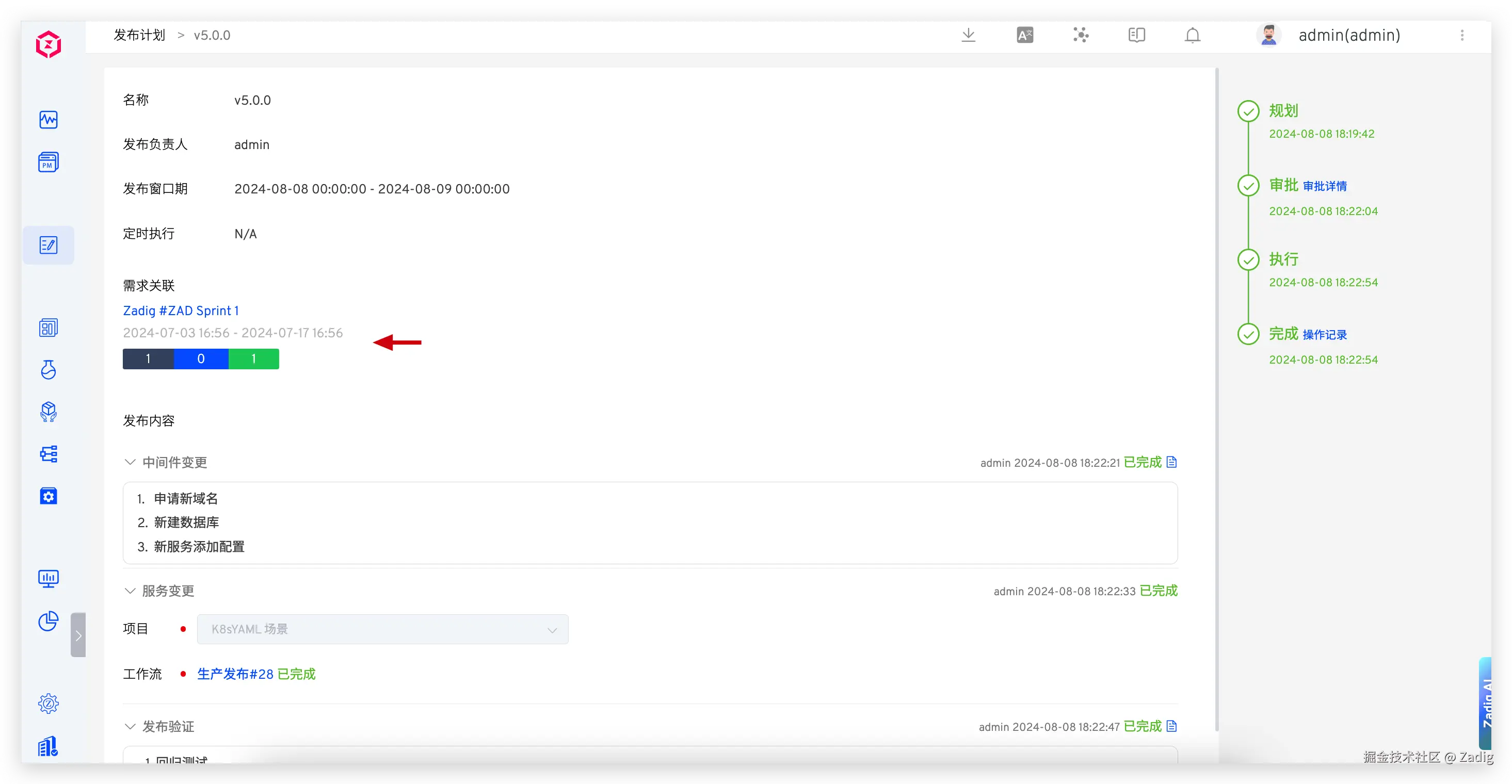Click the download icon in top bar

(969, 35)
